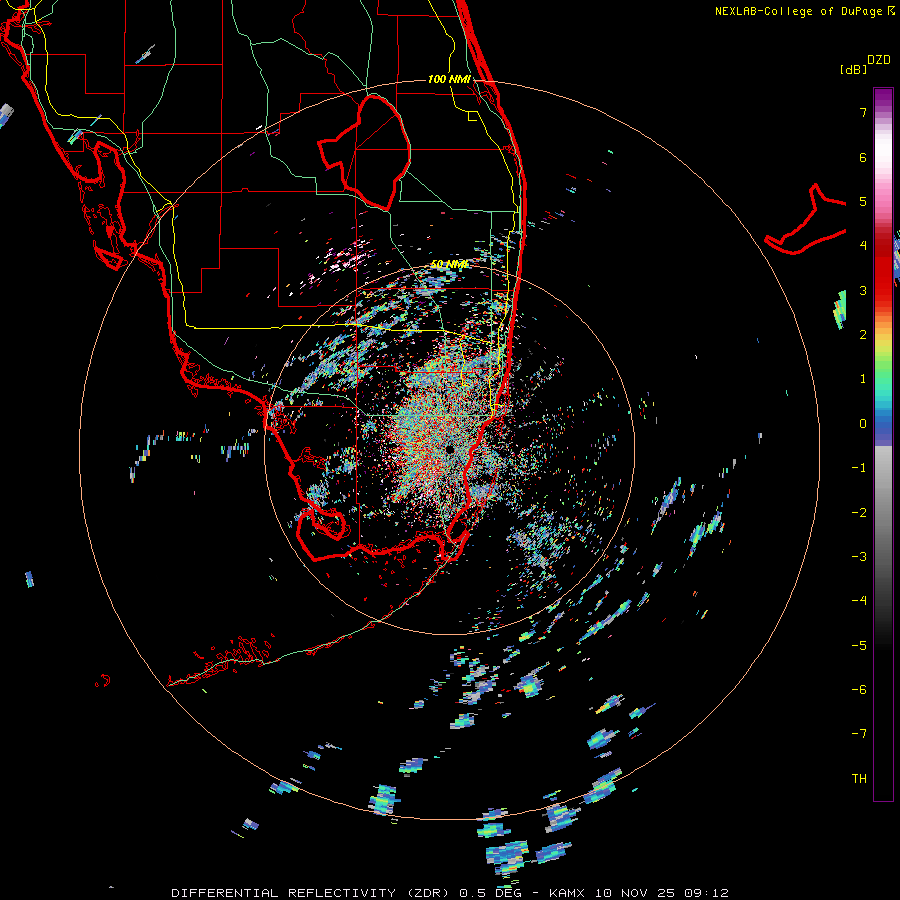Viewport: 900px width, 900px height.
Task: Click the black radar site dot
Action: [x=449, y=449]
